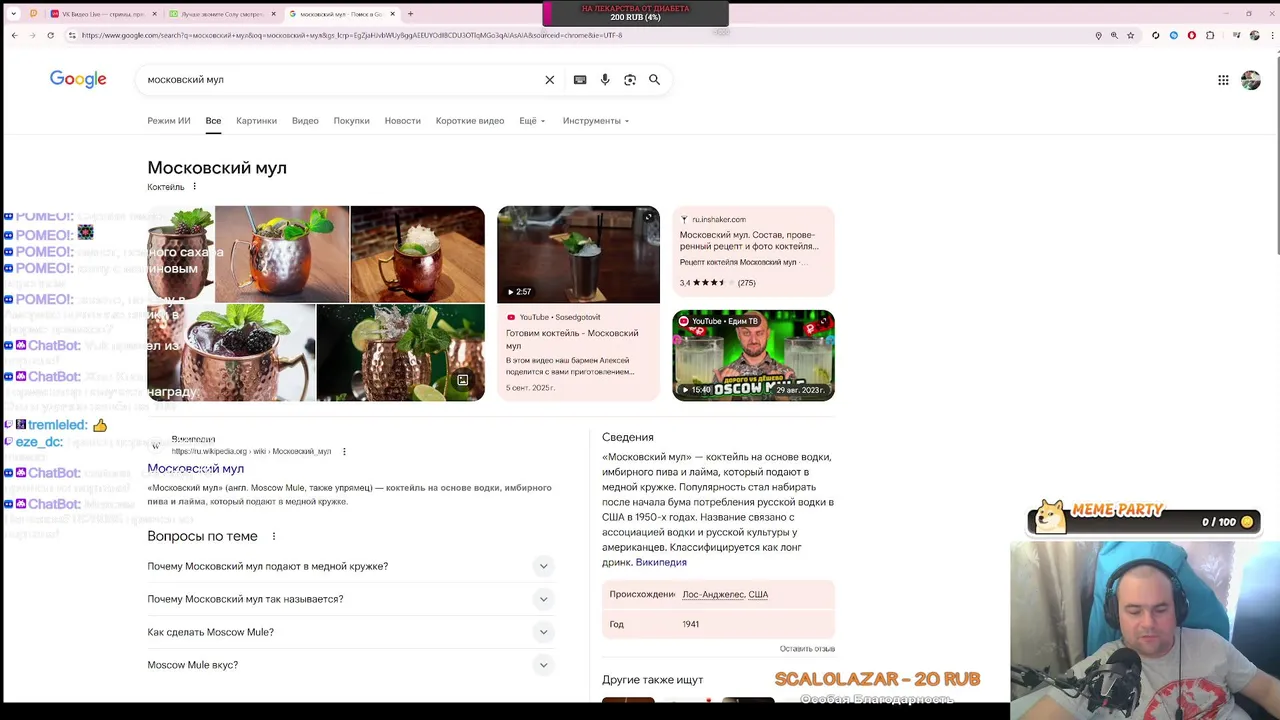Open the Google account avatar on page
This screenshot has width=1280, height=720.
pyautogui.click(x=1250, y=80)
